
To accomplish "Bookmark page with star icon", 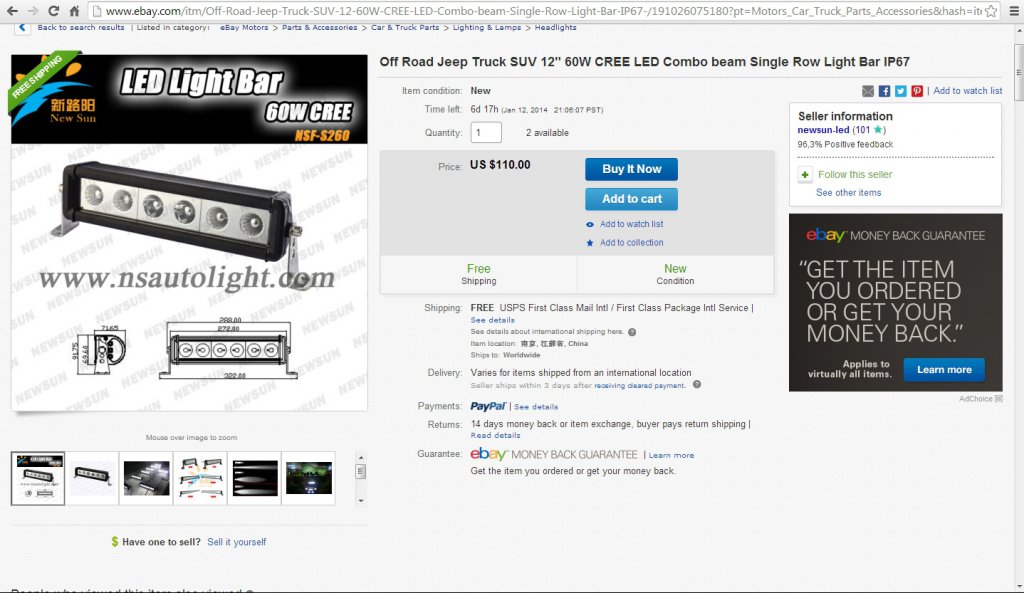I will pyautogui.click(x=991, y=10).
